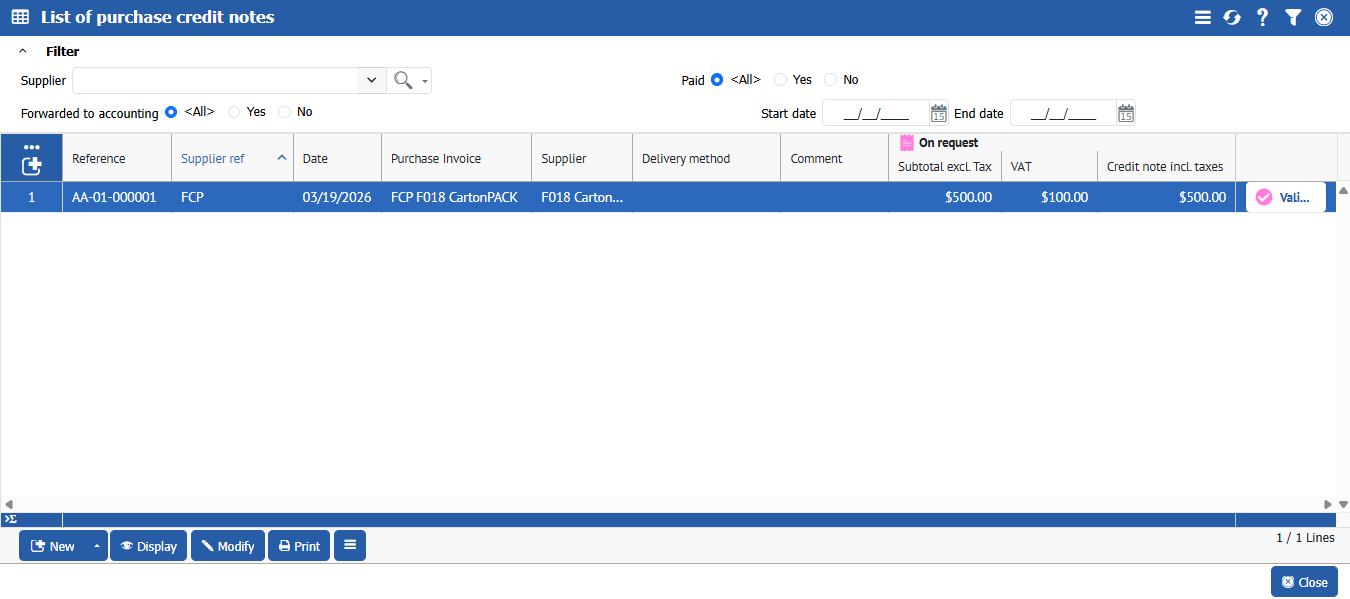Select Paid 'No' radio option

tap(831, 80)
